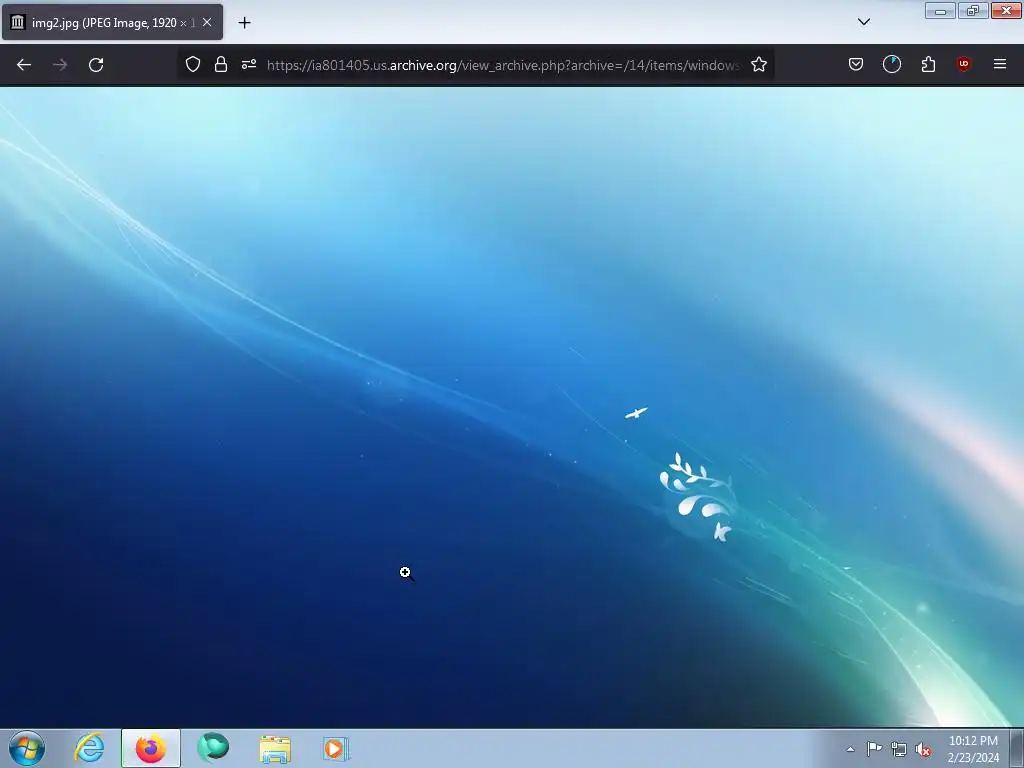Open the uBlock Origin extension popup
1024x768 pixels.
(x=963, y=64)
